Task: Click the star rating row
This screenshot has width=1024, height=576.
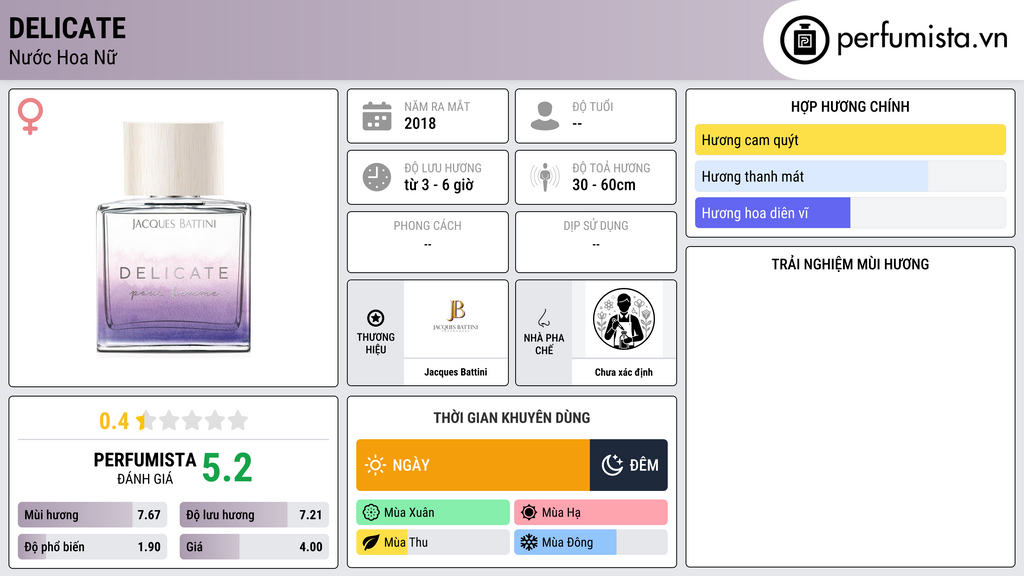Action: click(x=192, y=420)
